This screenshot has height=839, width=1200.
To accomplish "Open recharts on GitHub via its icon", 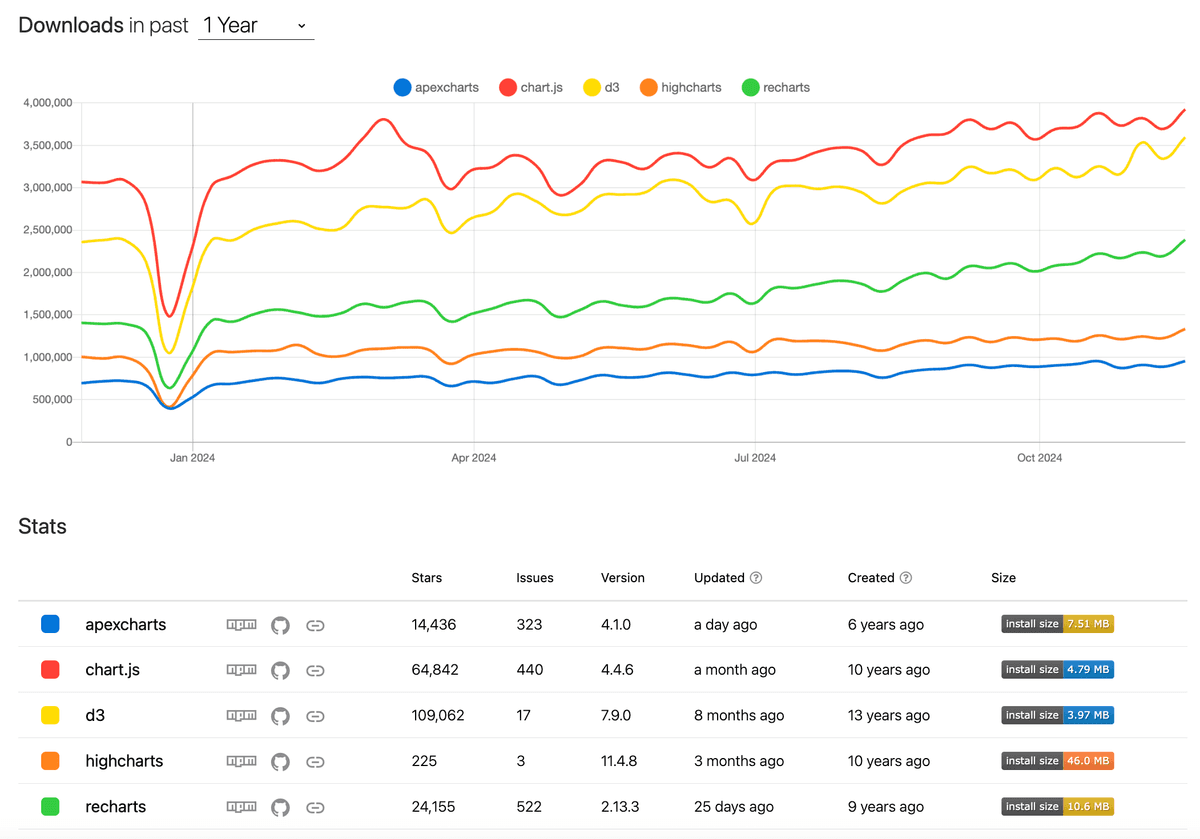I will [x=280, y=806].
